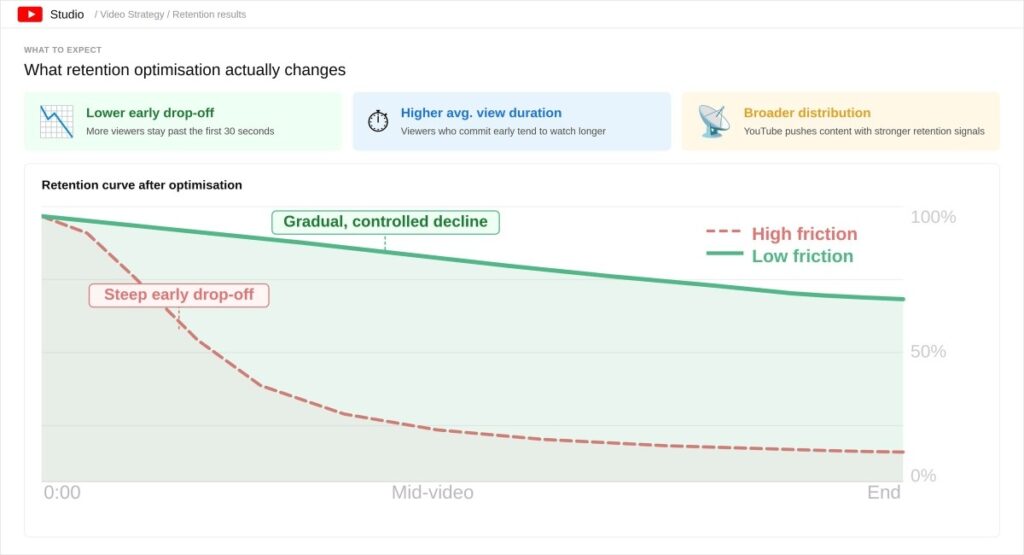This screenshot has height=555, width=1024.
Task: Click 'More viewers stay past the first 30 seconds' text
Action: click(x=180, y=131)
